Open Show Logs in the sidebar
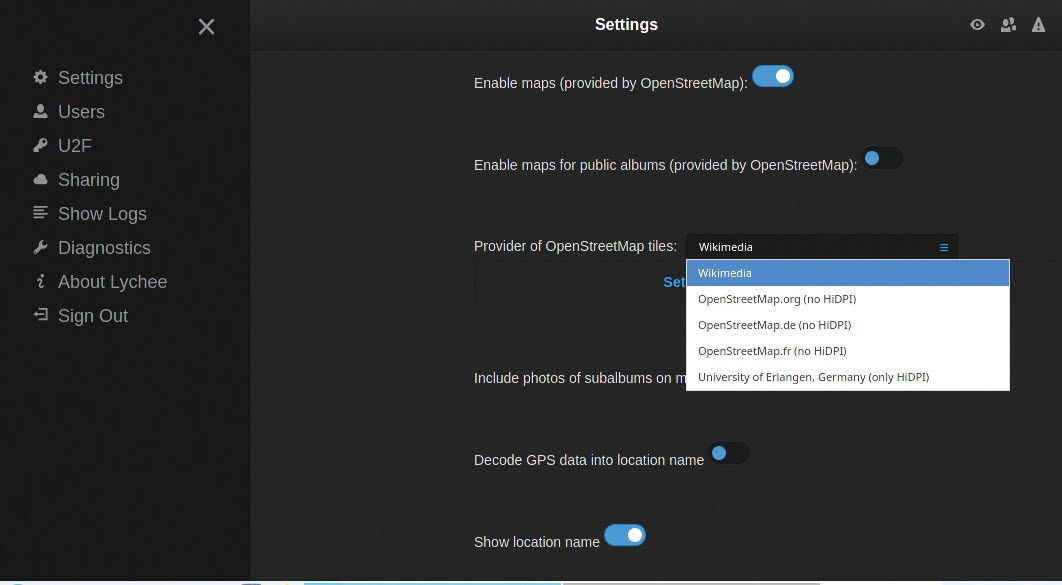 [102, 214]
